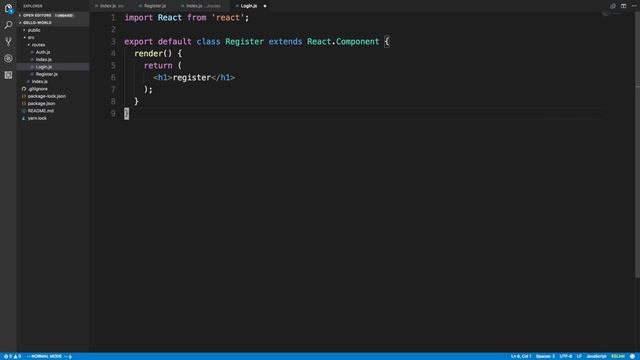Click the UTF-8 encoding indicator

tap(566, 356)
